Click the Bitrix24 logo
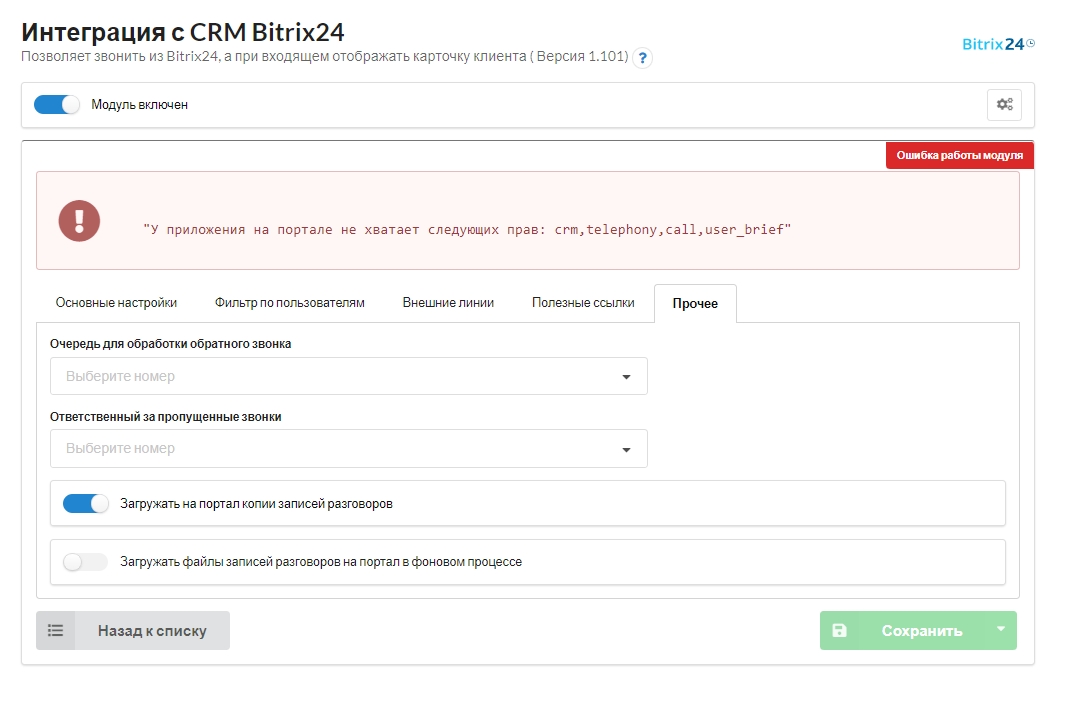The image size is (1088, 703). (997, 44)
